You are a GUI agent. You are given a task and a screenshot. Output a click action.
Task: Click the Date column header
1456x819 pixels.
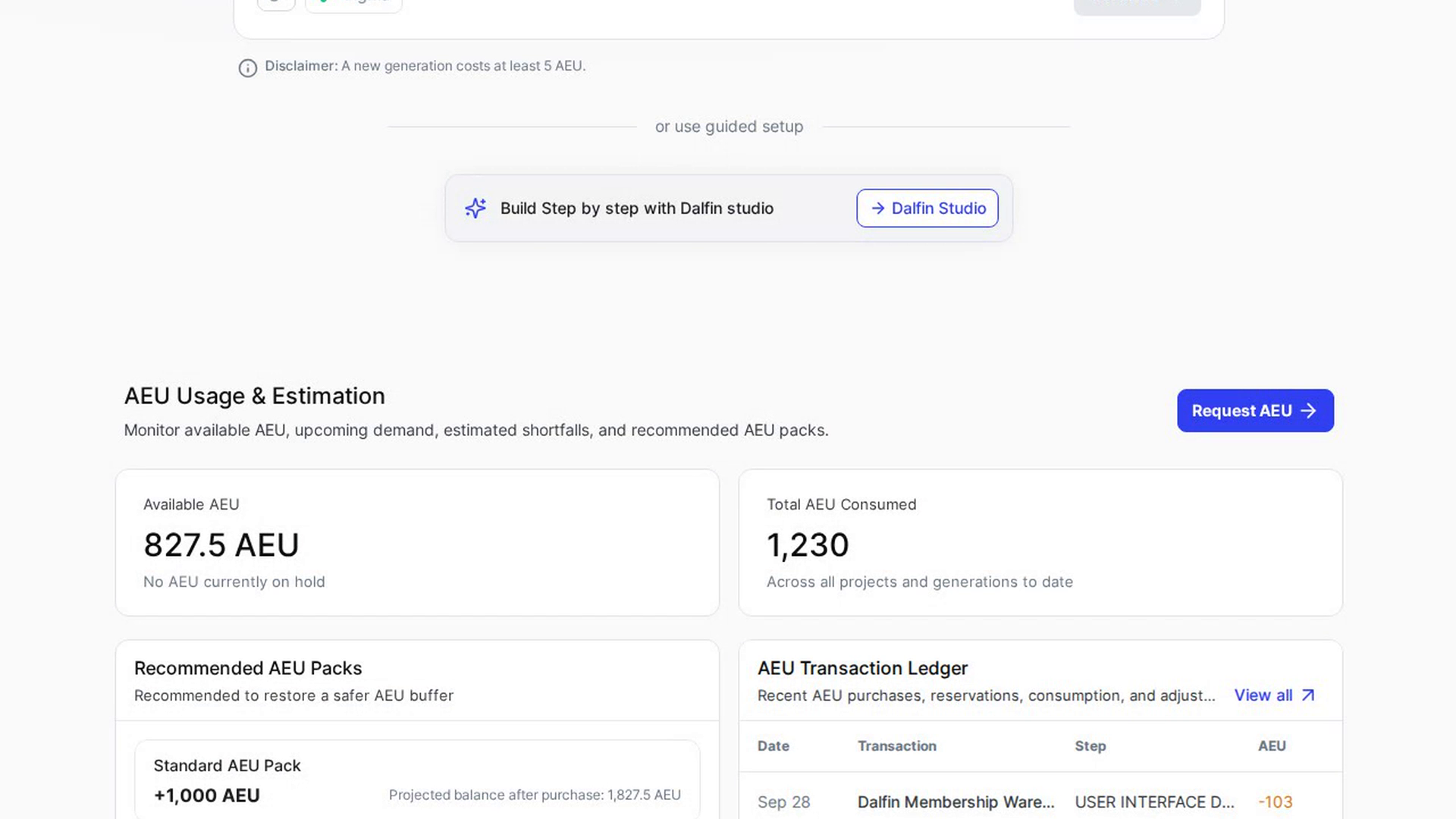tap(773, 745)
